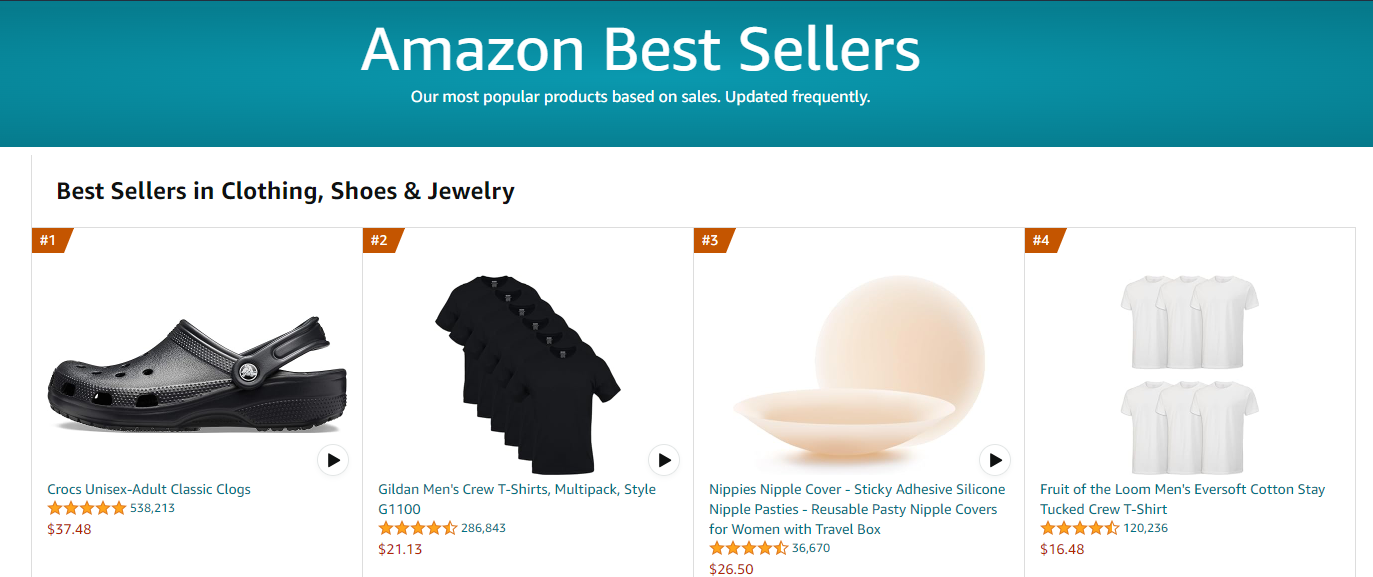Play the Nippies Nipple Cover video
1373x577 pixels.
[x=996, y=460]
